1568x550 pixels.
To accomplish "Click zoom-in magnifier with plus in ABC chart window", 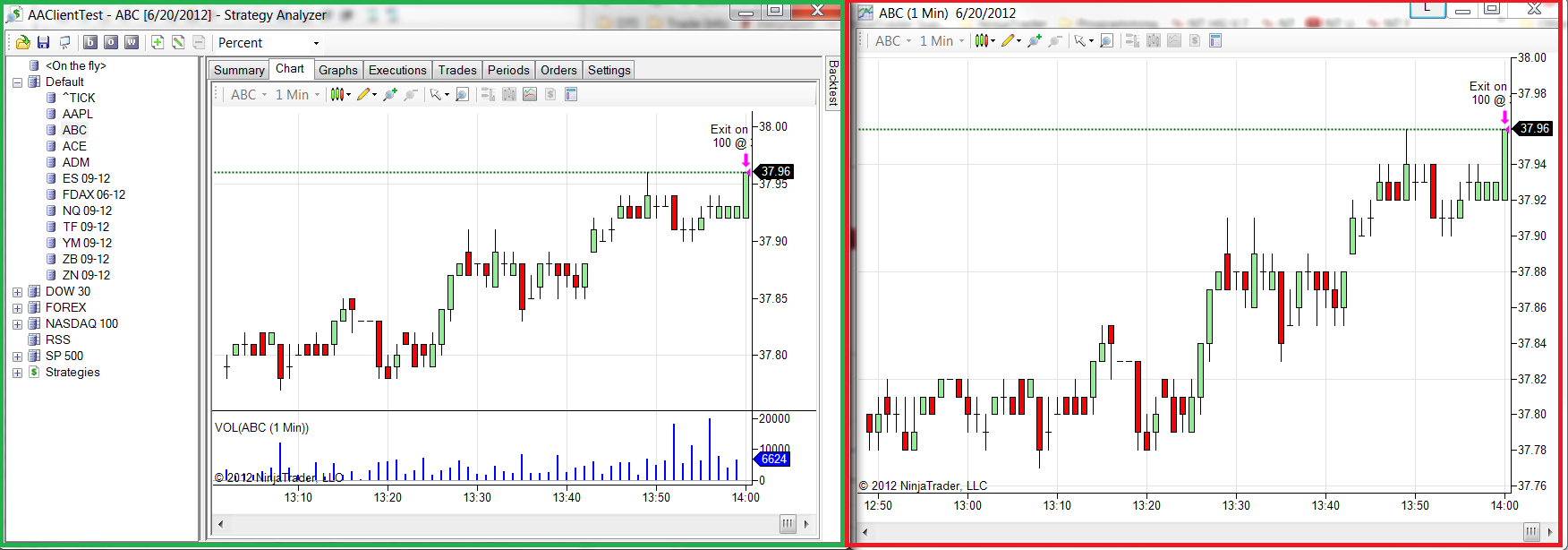I will pos(1034,40).
